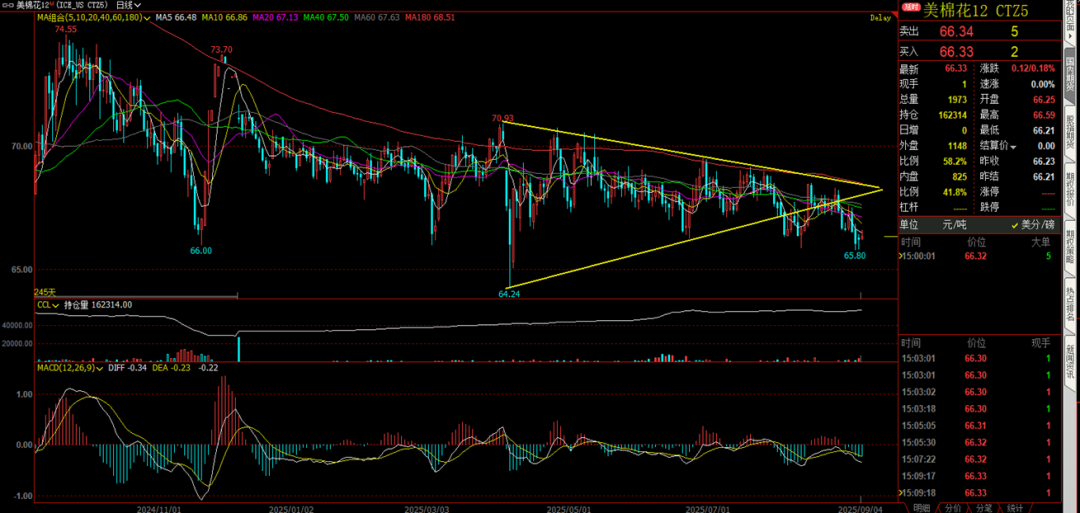Click the MACD(12,26,9) indicator label
This screenshot has width=1080, height=513.
pyautogui.click(x=65, y=368)
